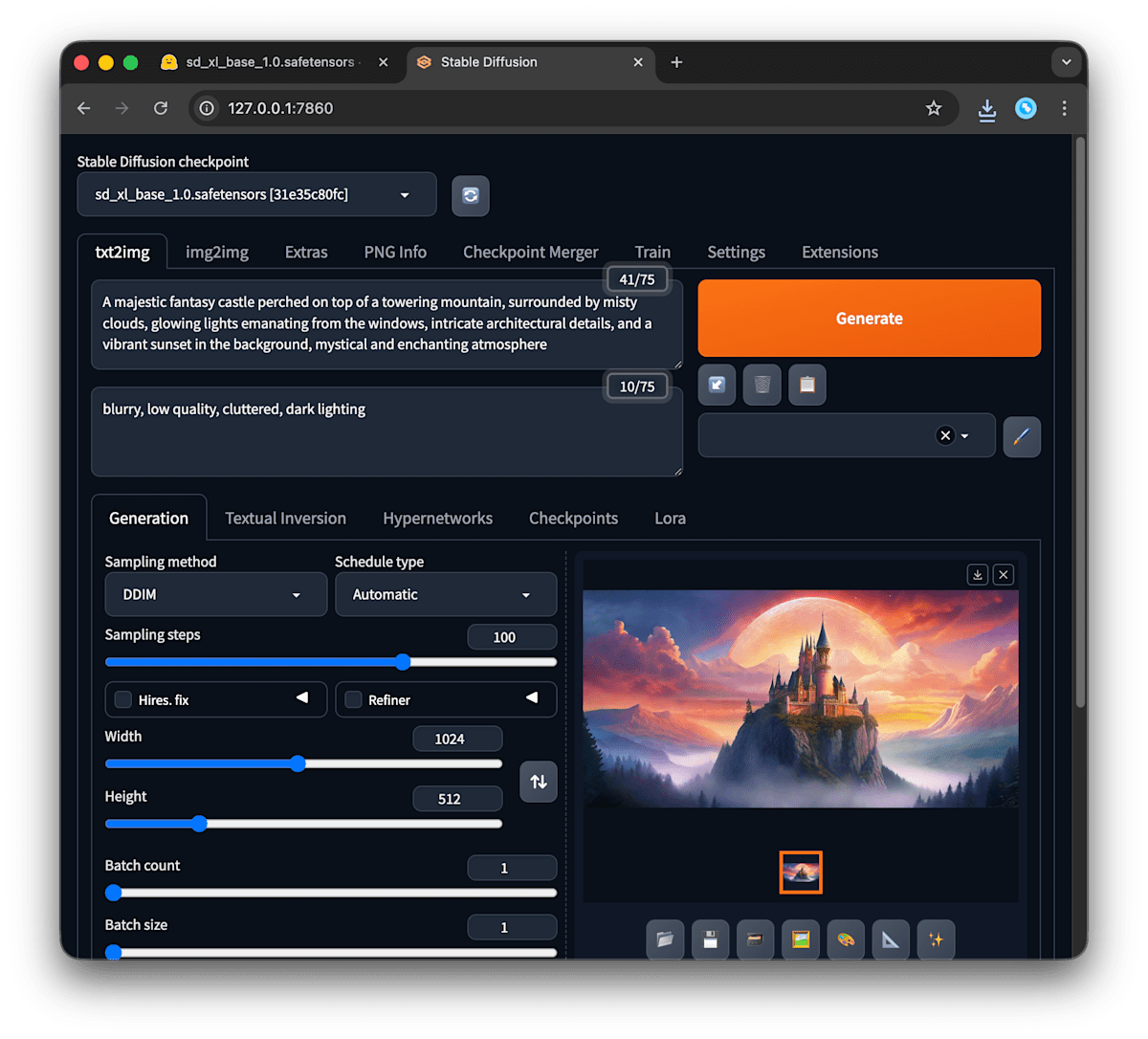Send image to extras ruler icon
1148x1039 pixels.
[x=891, y=940]
